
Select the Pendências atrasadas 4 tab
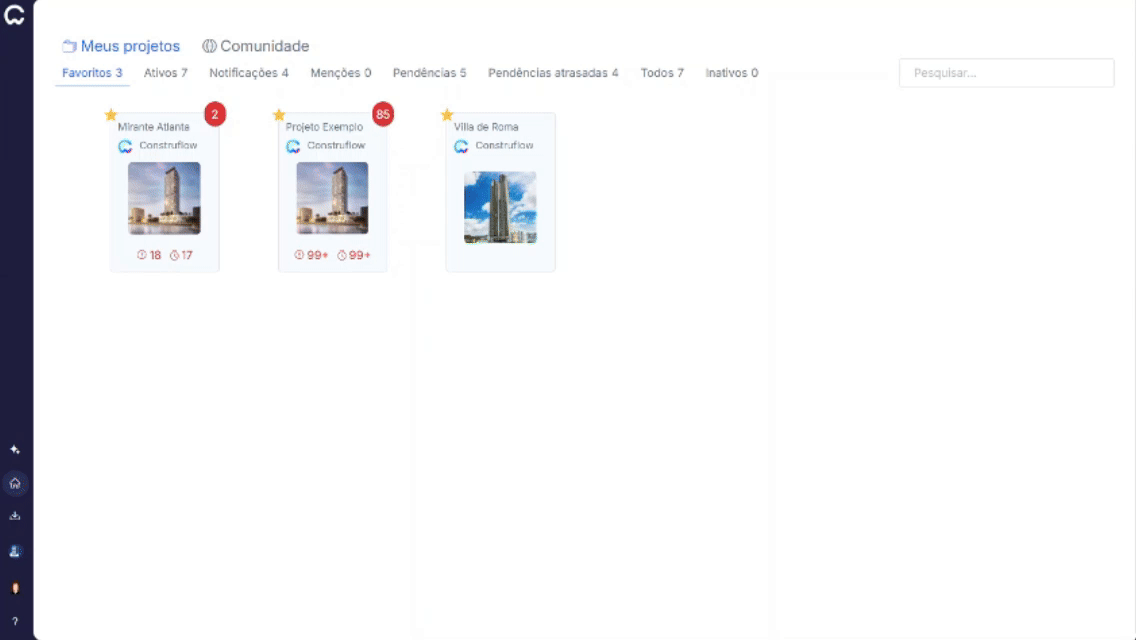(x=554, y=73)
